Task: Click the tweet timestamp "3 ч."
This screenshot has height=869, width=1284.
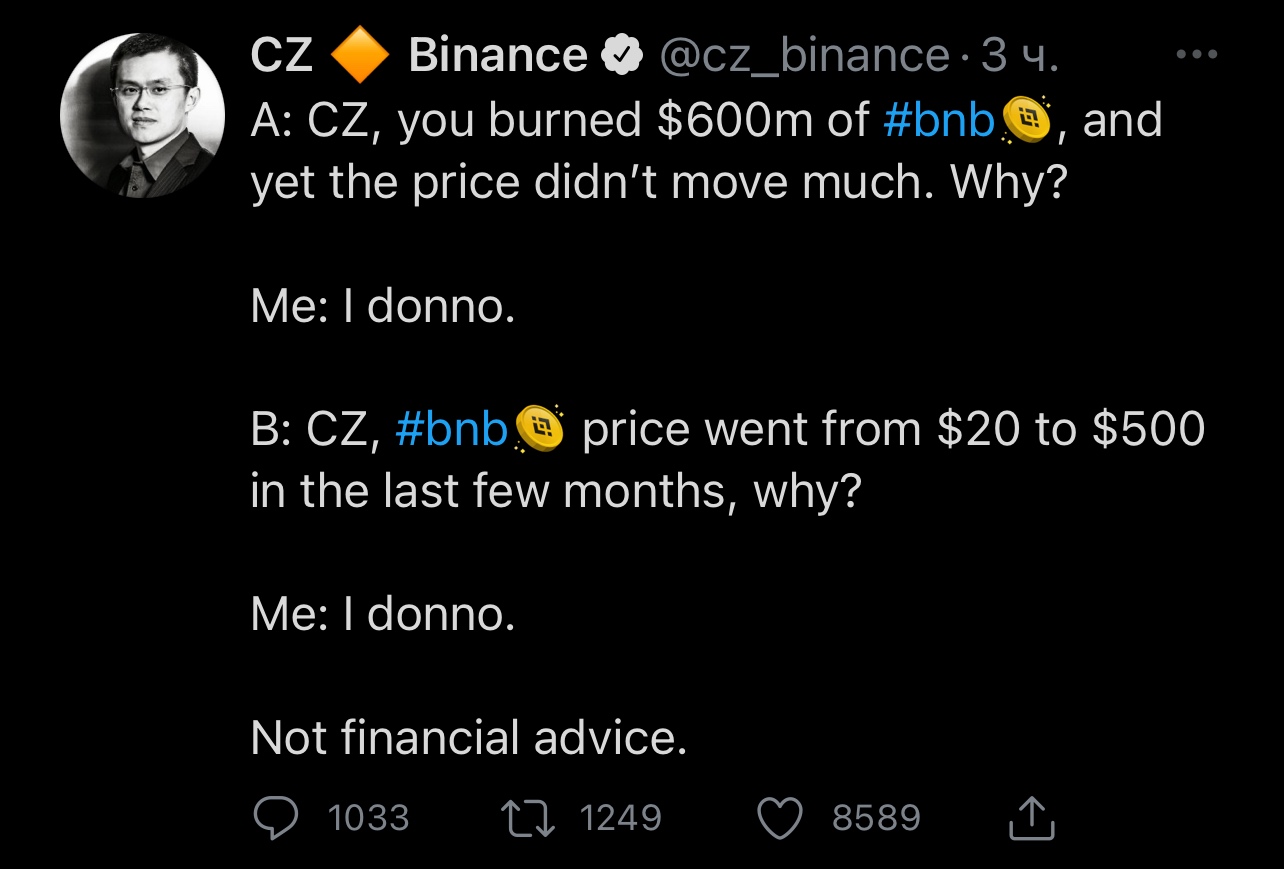Action: click(x=1019, y=56)
